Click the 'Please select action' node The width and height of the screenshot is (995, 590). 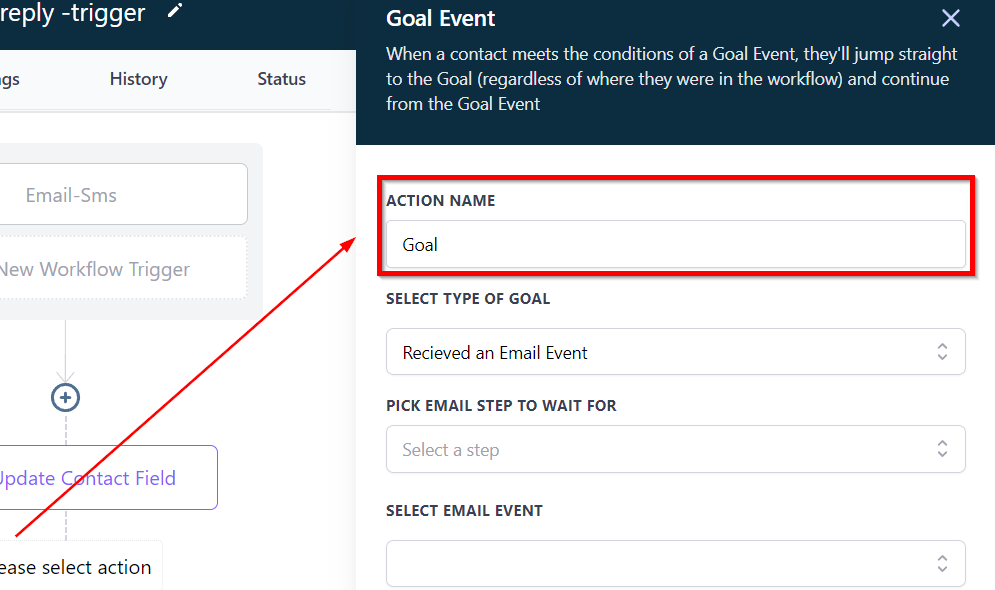point(76,567)
